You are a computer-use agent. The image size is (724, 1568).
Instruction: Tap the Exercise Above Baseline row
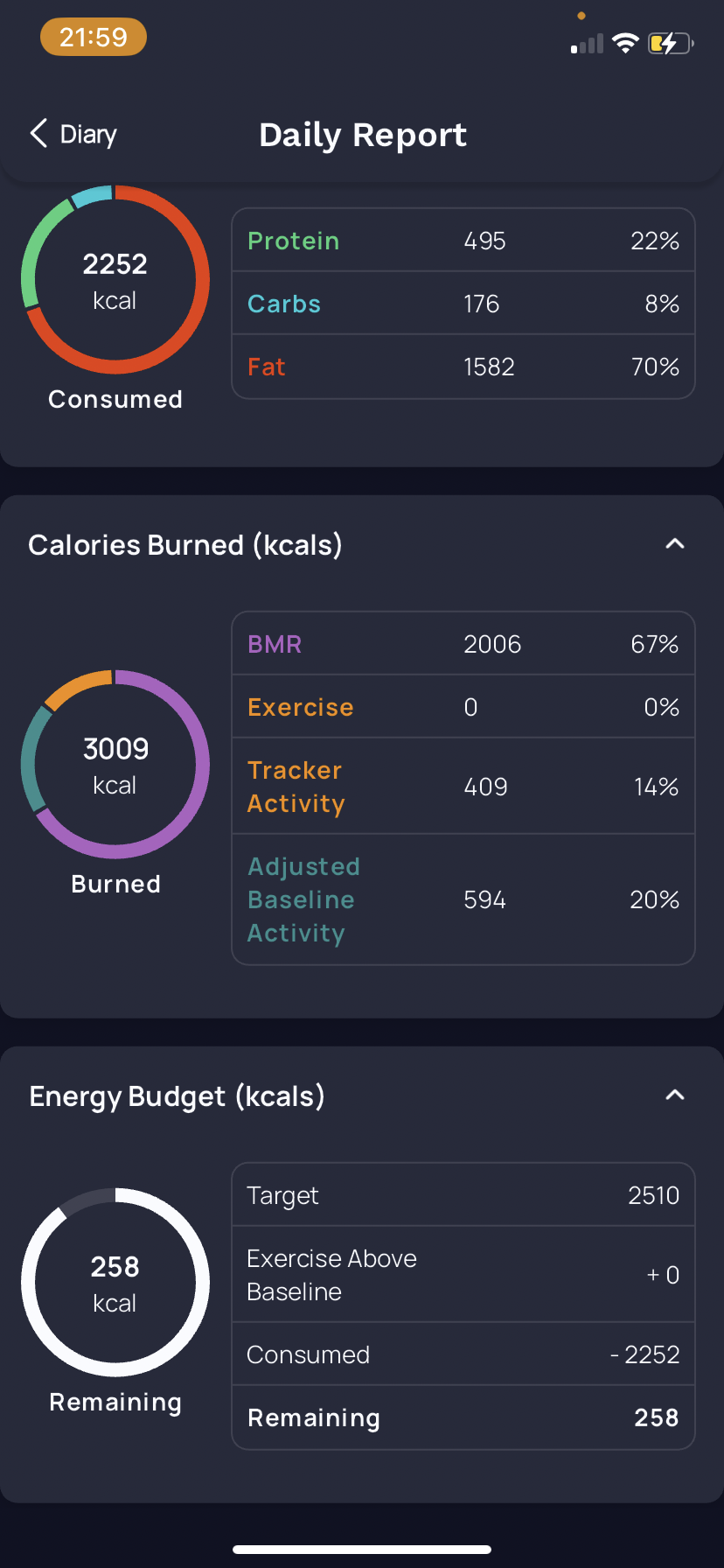[463, 1275]
